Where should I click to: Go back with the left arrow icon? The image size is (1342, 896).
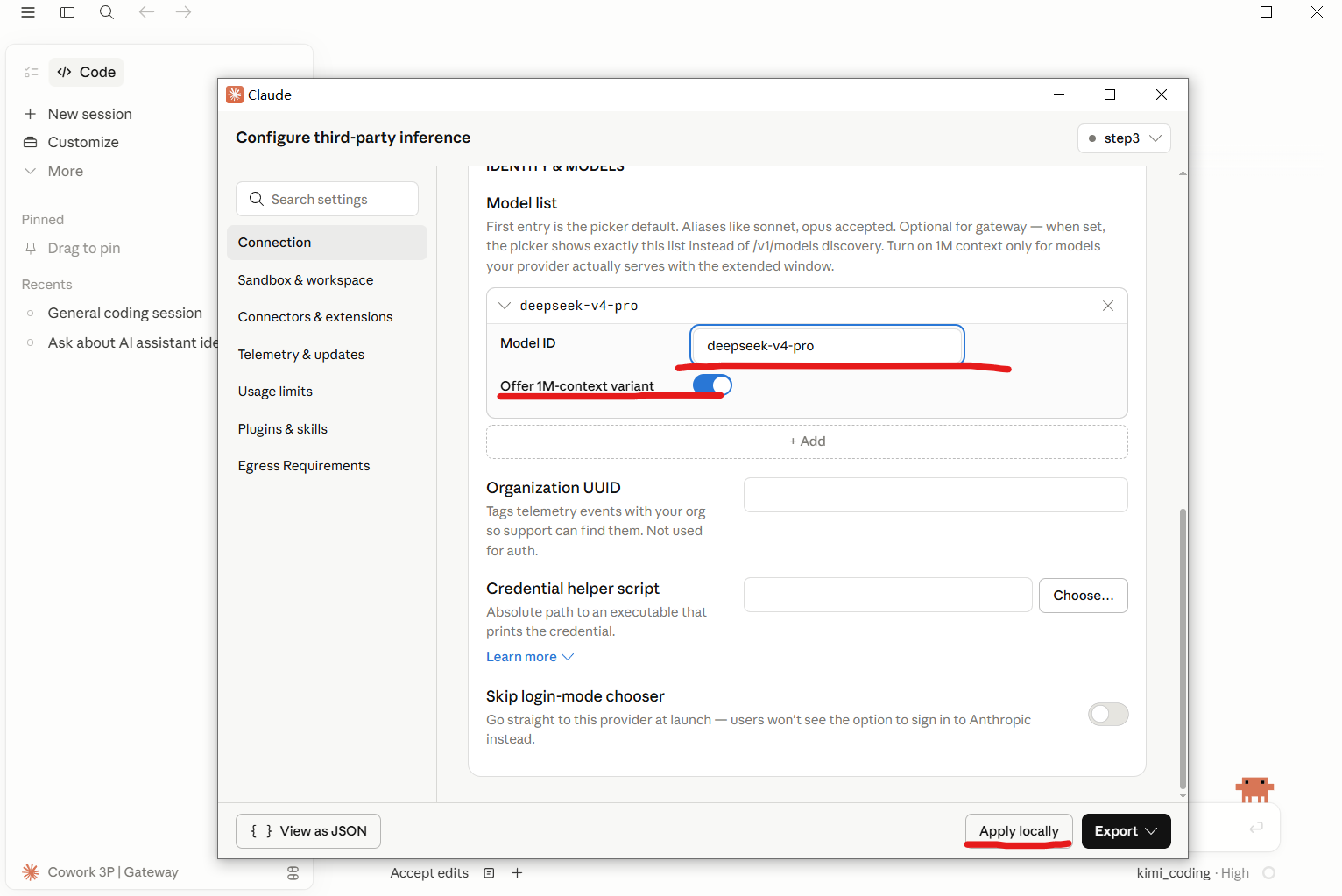tap(146, 12)
